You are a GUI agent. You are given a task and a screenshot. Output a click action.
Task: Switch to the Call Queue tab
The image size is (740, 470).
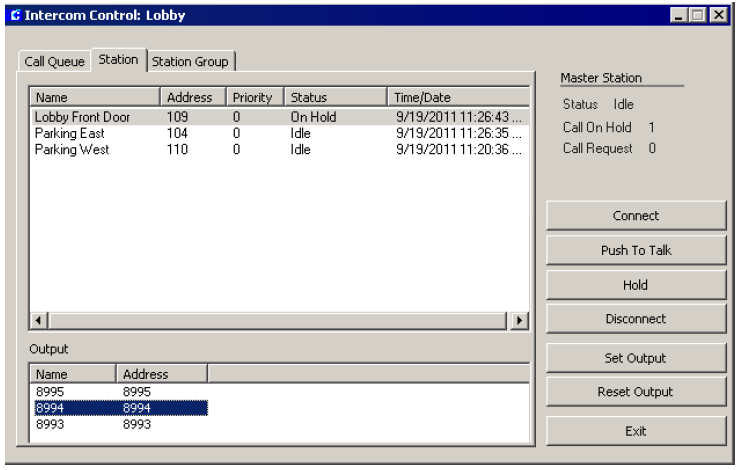coord(56,61)
